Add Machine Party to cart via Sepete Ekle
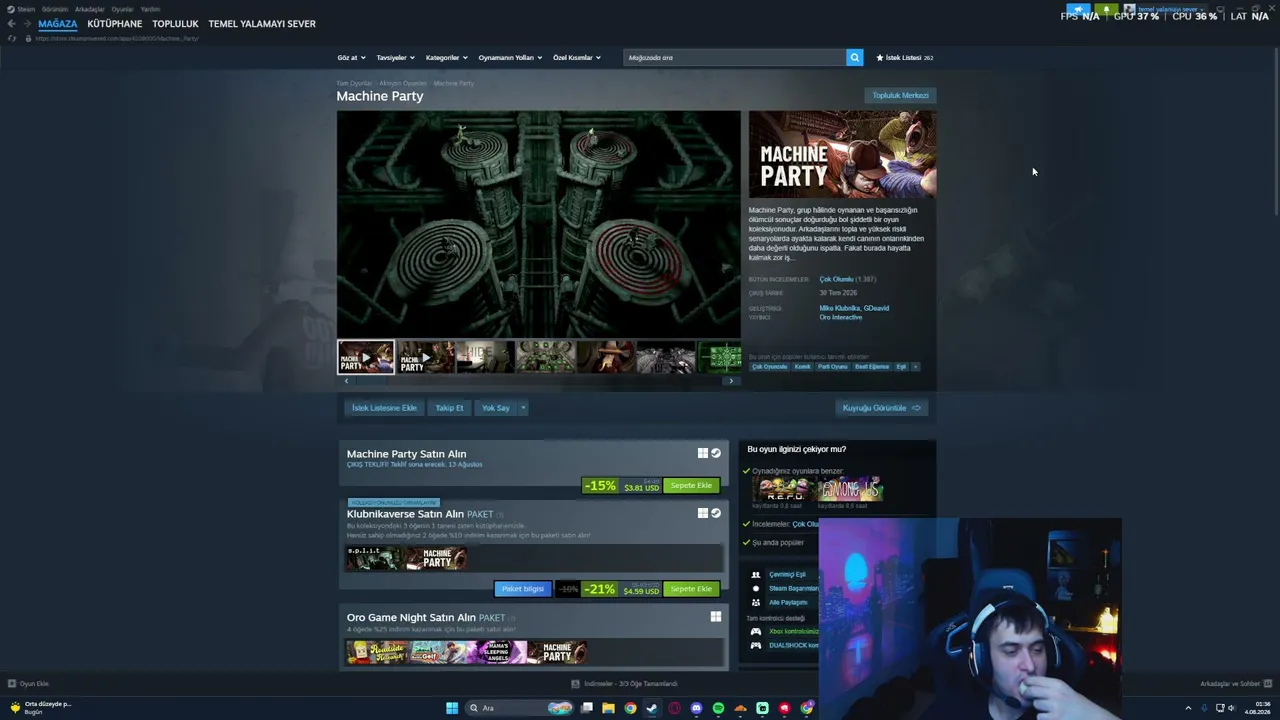The width and height of the screenshot is (1280, 720). pos(691,486)
